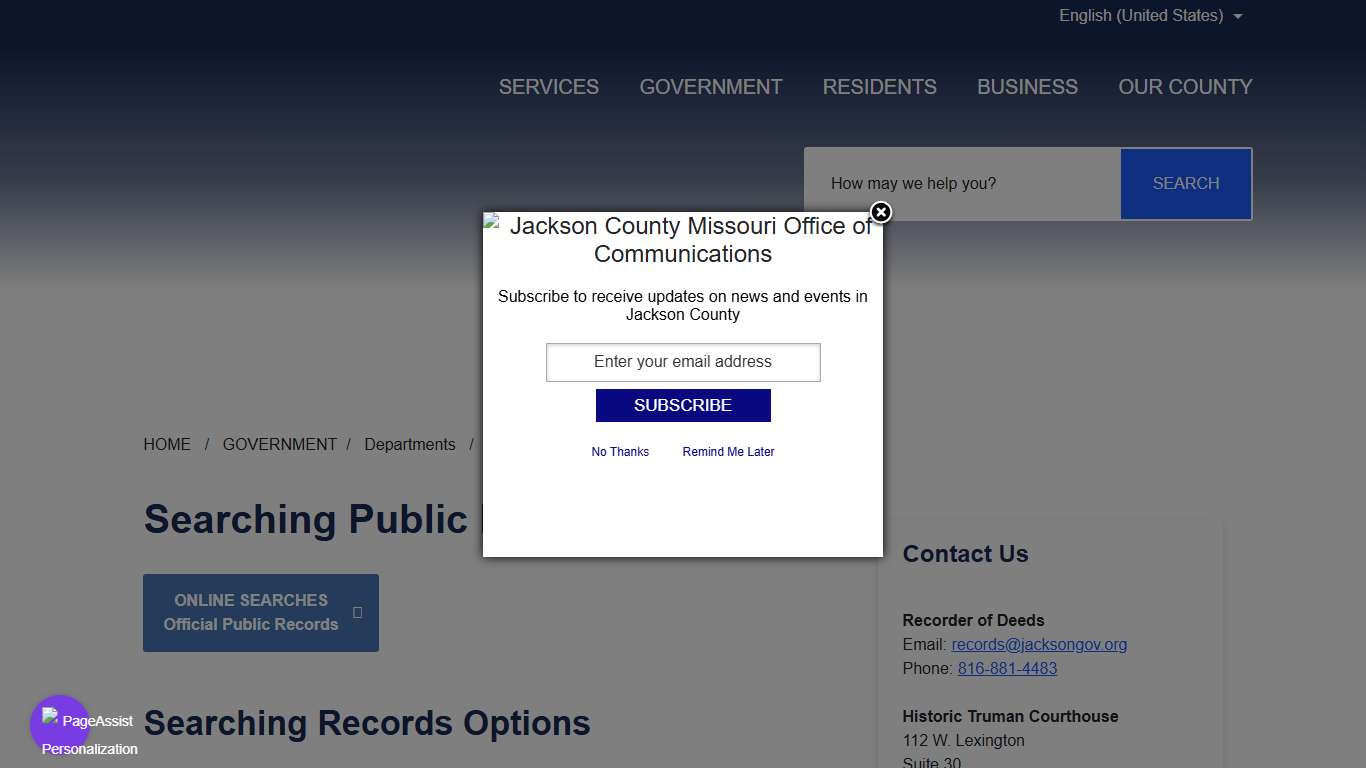This screenshot has height=768, width=1366.
Task: Open the OUR COUNTY menu
Action: tap(1185, 87)
